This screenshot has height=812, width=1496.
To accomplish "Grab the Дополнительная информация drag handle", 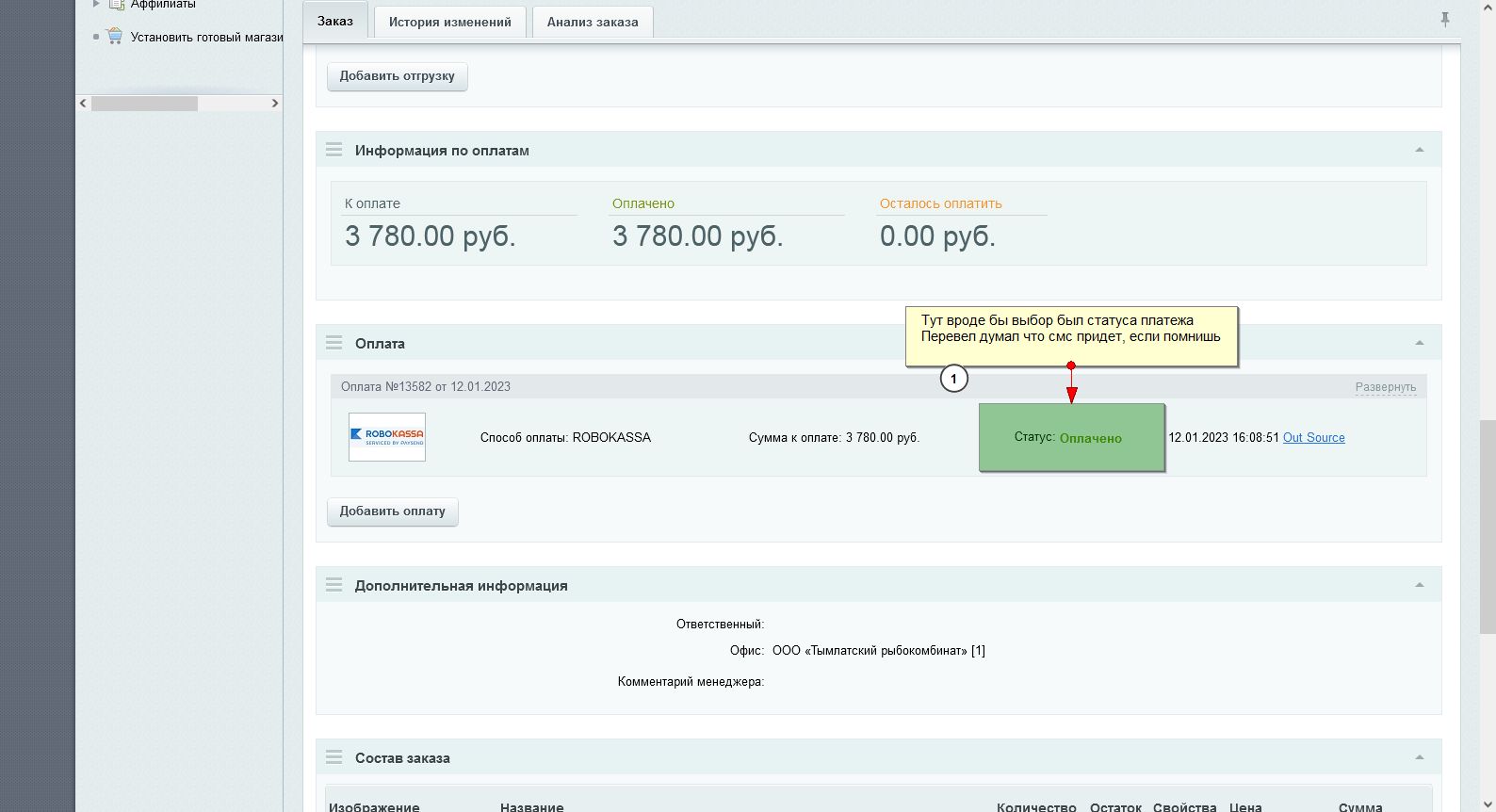I will (334, 585).
